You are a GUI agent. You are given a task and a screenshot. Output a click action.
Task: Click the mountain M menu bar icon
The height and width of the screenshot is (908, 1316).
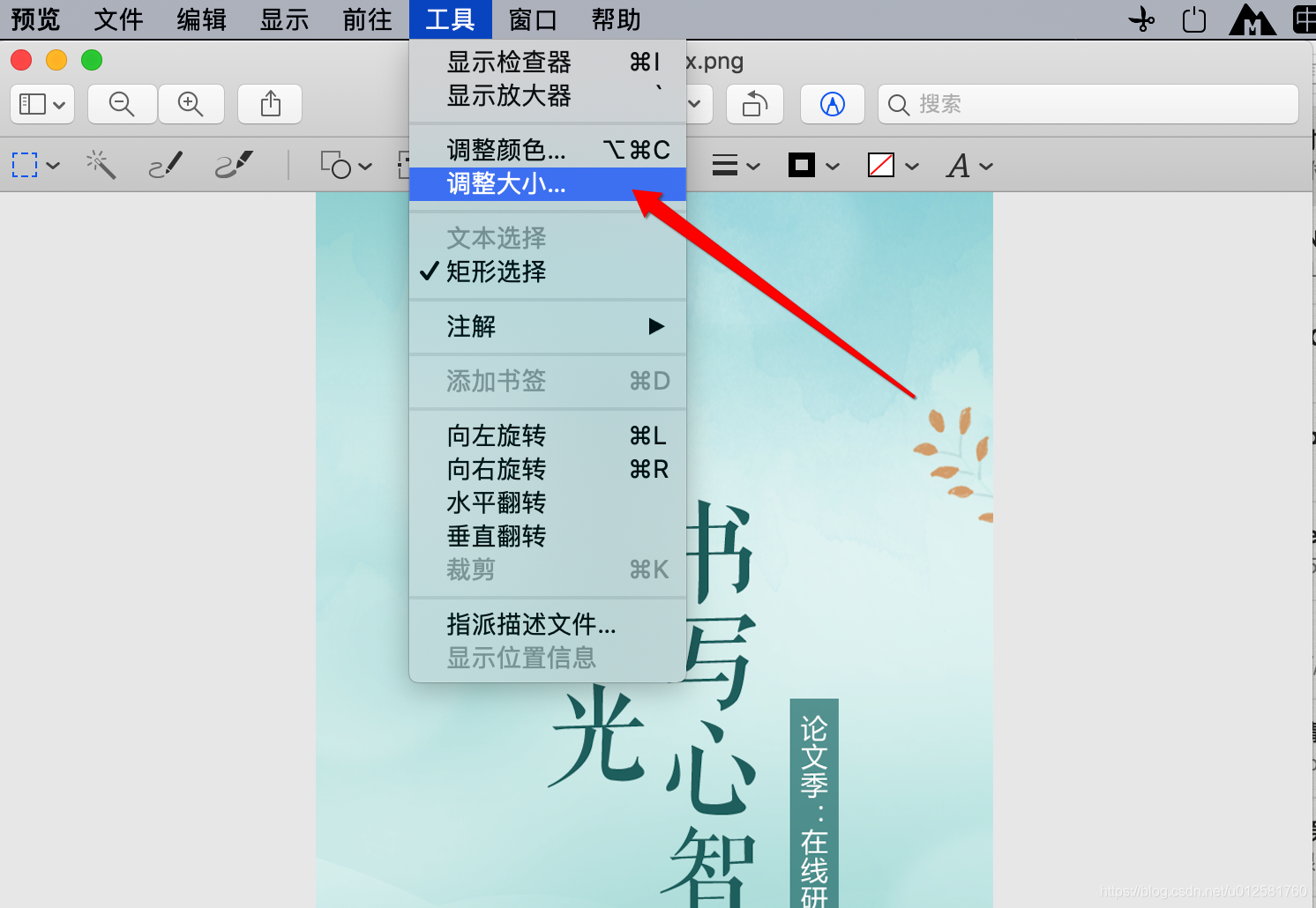click(x=1252, y=19)
